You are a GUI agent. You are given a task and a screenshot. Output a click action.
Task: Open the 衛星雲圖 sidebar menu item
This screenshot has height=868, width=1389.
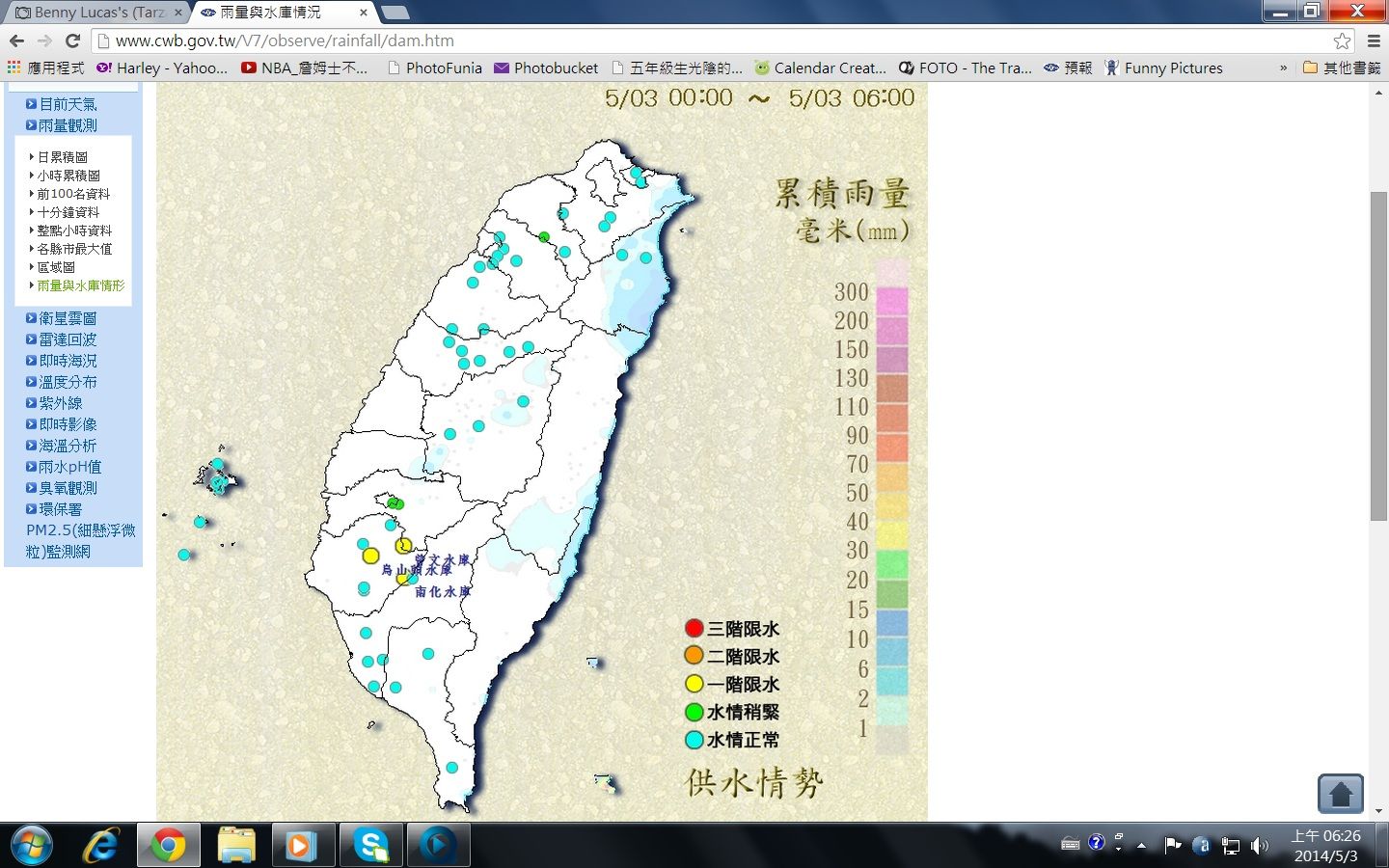67,318
